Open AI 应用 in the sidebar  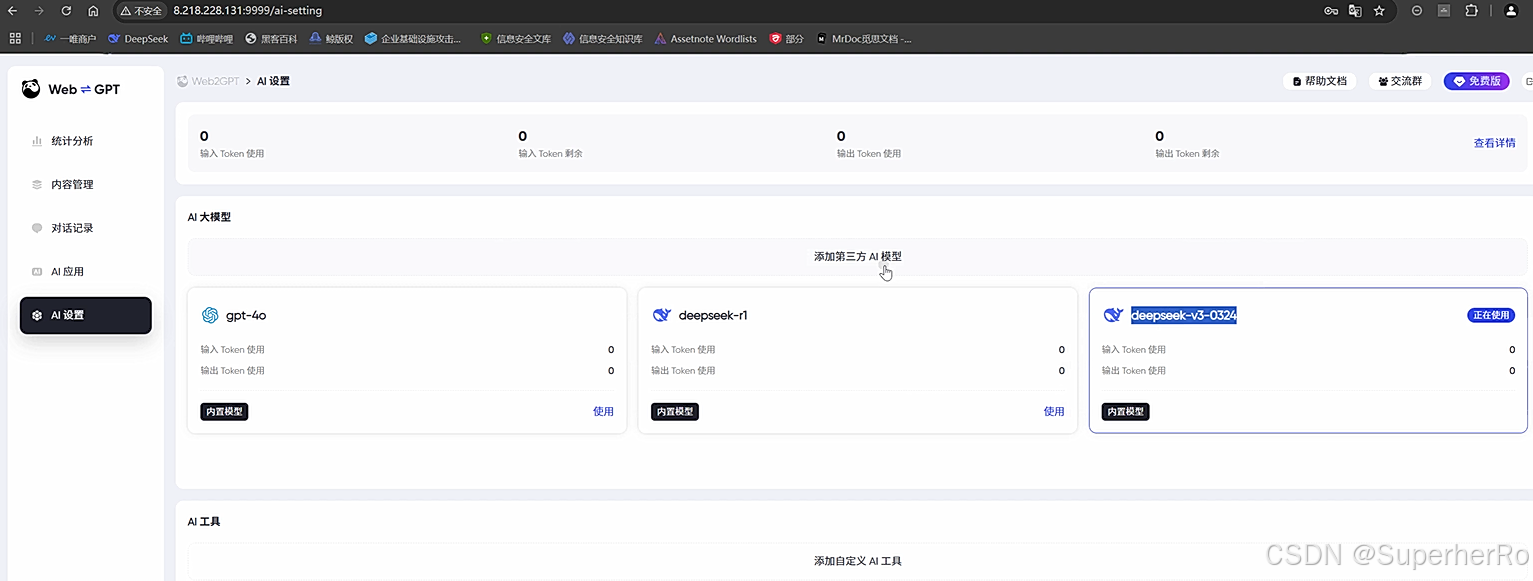click(86, 272)
